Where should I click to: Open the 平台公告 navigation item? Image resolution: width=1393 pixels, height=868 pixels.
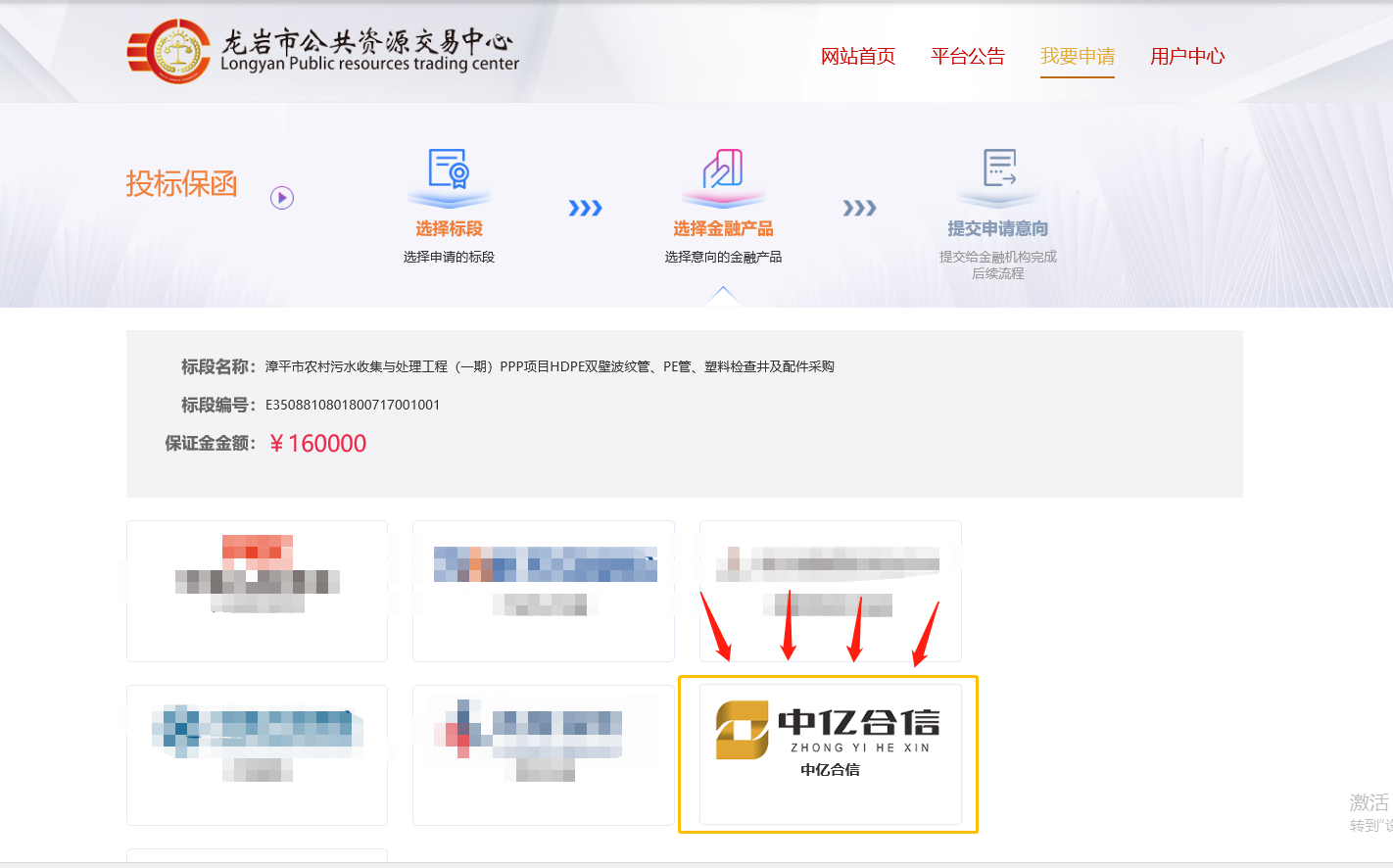pyautogui.click(x=968, y=57)
